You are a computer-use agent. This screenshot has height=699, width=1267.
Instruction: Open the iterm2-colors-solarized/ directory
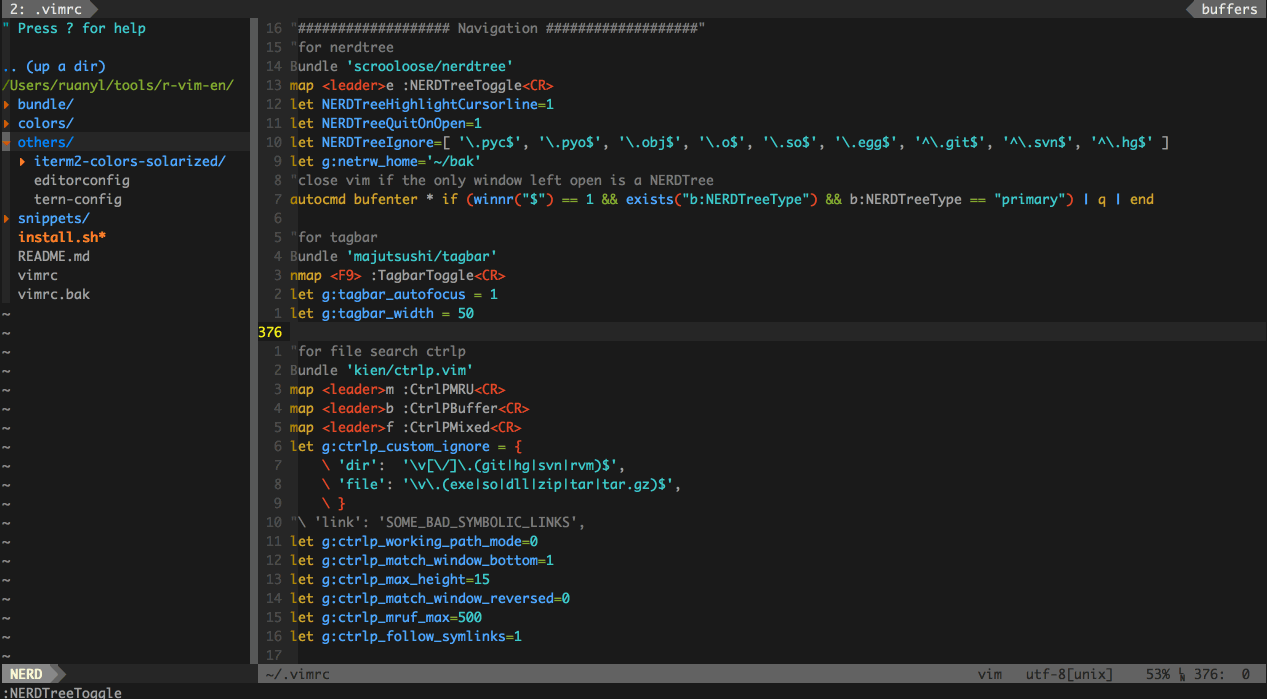[x=130, y=161]
